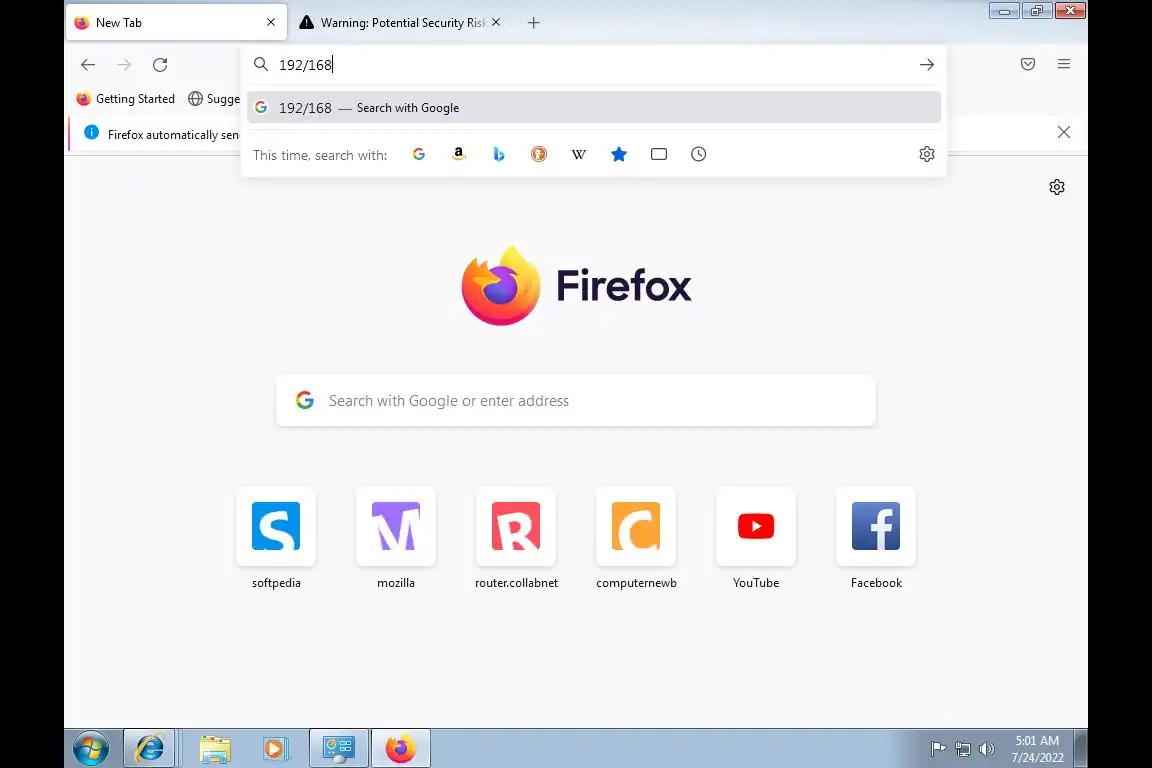Open search settings gear in dropdown

coord(927,154)
